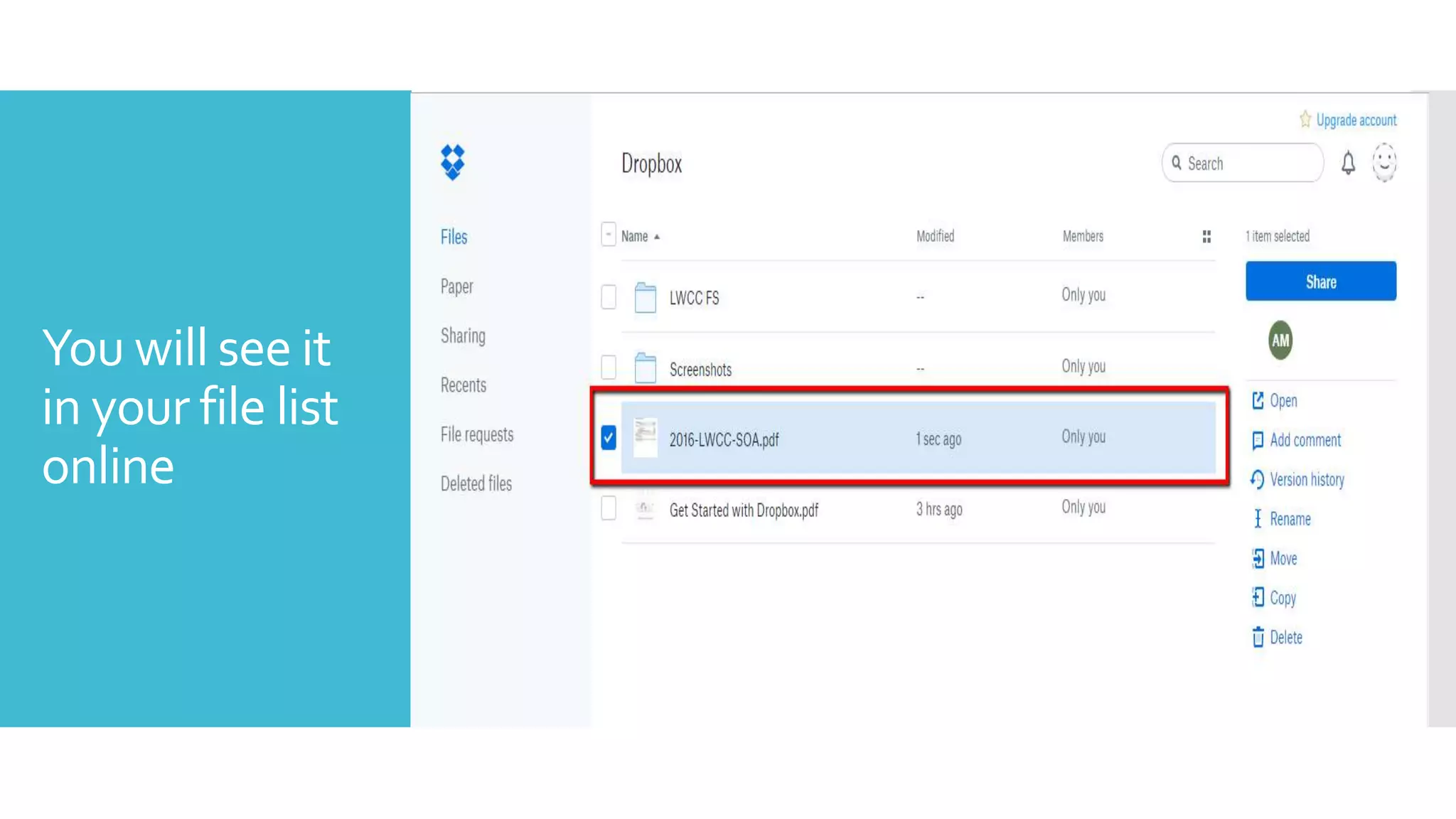Sort by the Name column arrow
The width and height of the screenshot is (1456, 819).
click(x=657, y=237)
